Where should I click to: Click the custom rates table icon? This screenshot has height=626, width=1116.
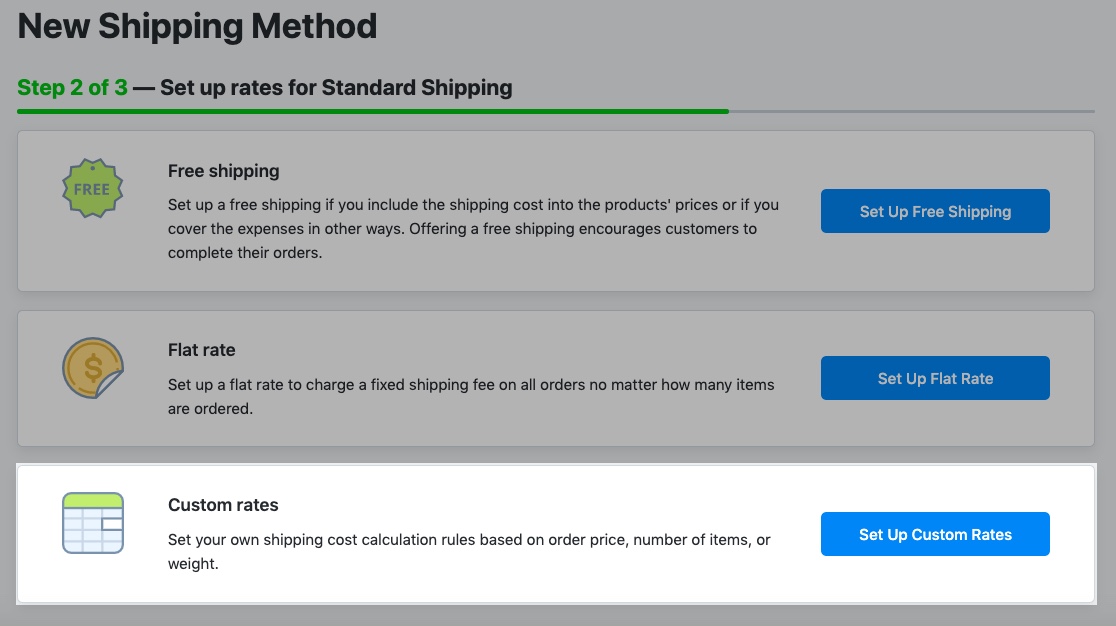pyautogui.click(x=92, y=522)
